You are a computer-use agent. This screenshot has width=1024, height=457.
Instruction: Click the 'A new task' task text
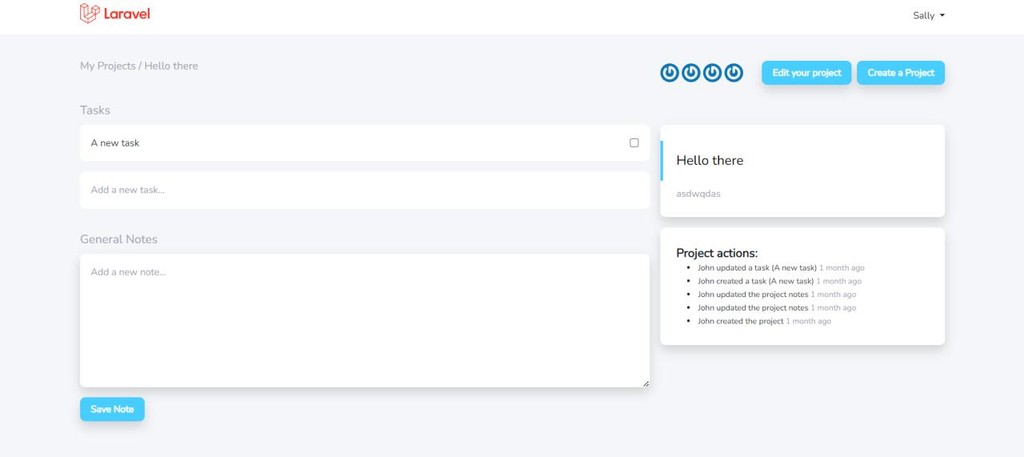[x=115, y=143]
